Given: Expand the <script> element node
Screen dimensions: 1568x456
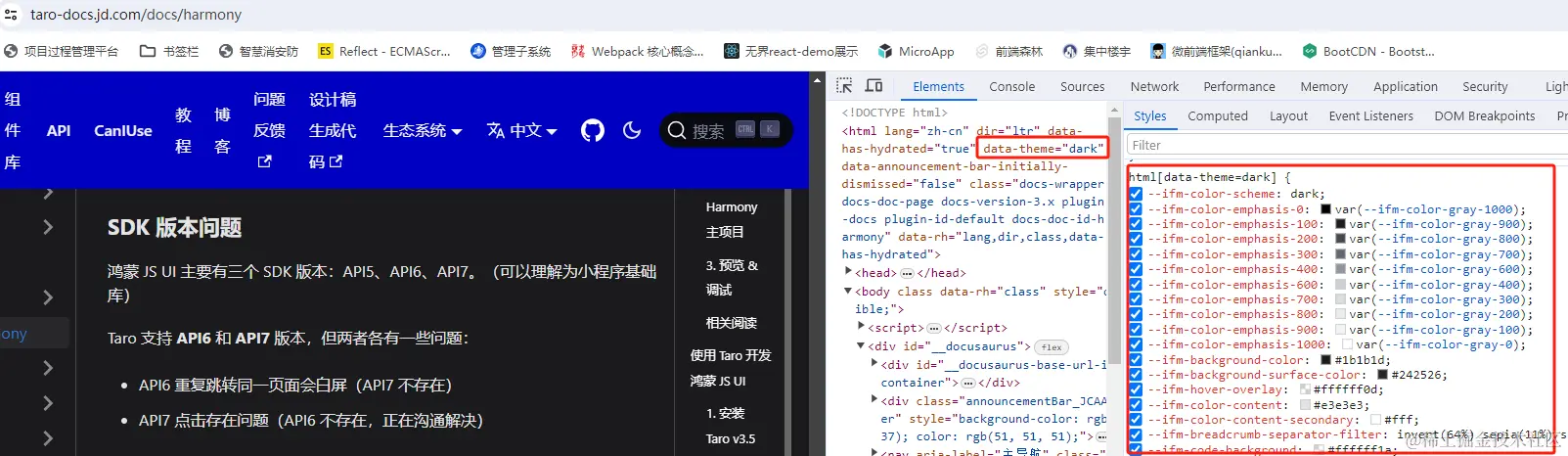Looking at the screenshot, I should (862, 327).
